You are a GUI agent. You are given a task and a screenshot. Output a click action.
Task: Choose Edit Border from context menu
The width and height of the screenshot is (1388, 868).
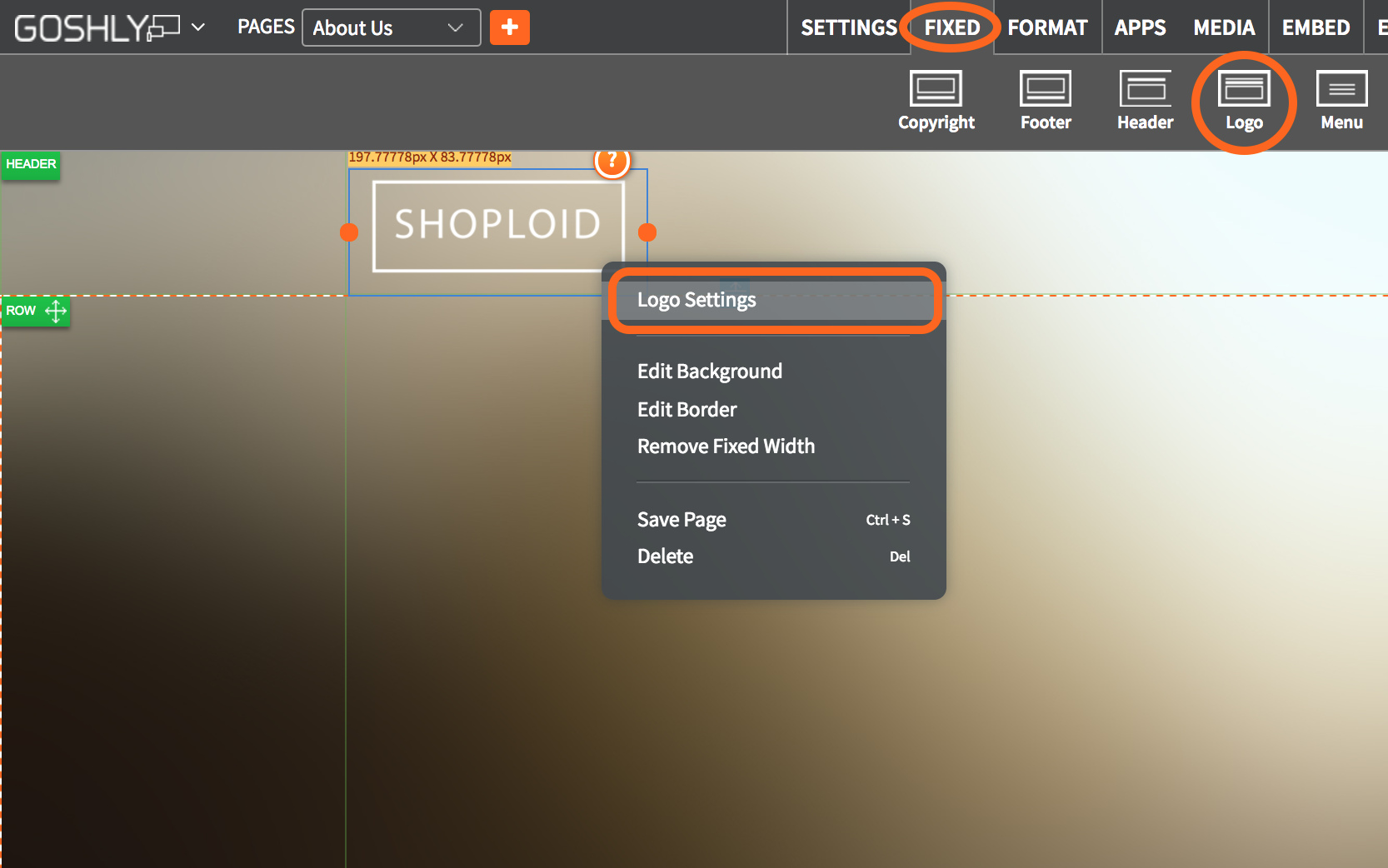[x=687, y=409]
